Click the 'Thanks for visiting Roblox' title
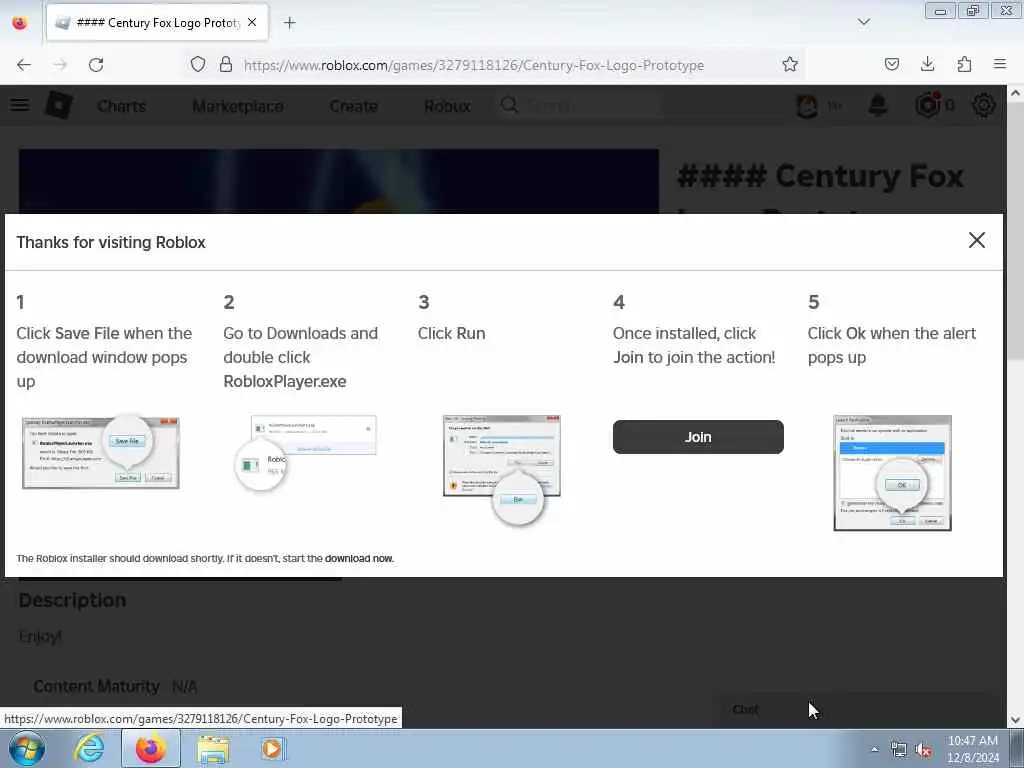 click(111, 242)
